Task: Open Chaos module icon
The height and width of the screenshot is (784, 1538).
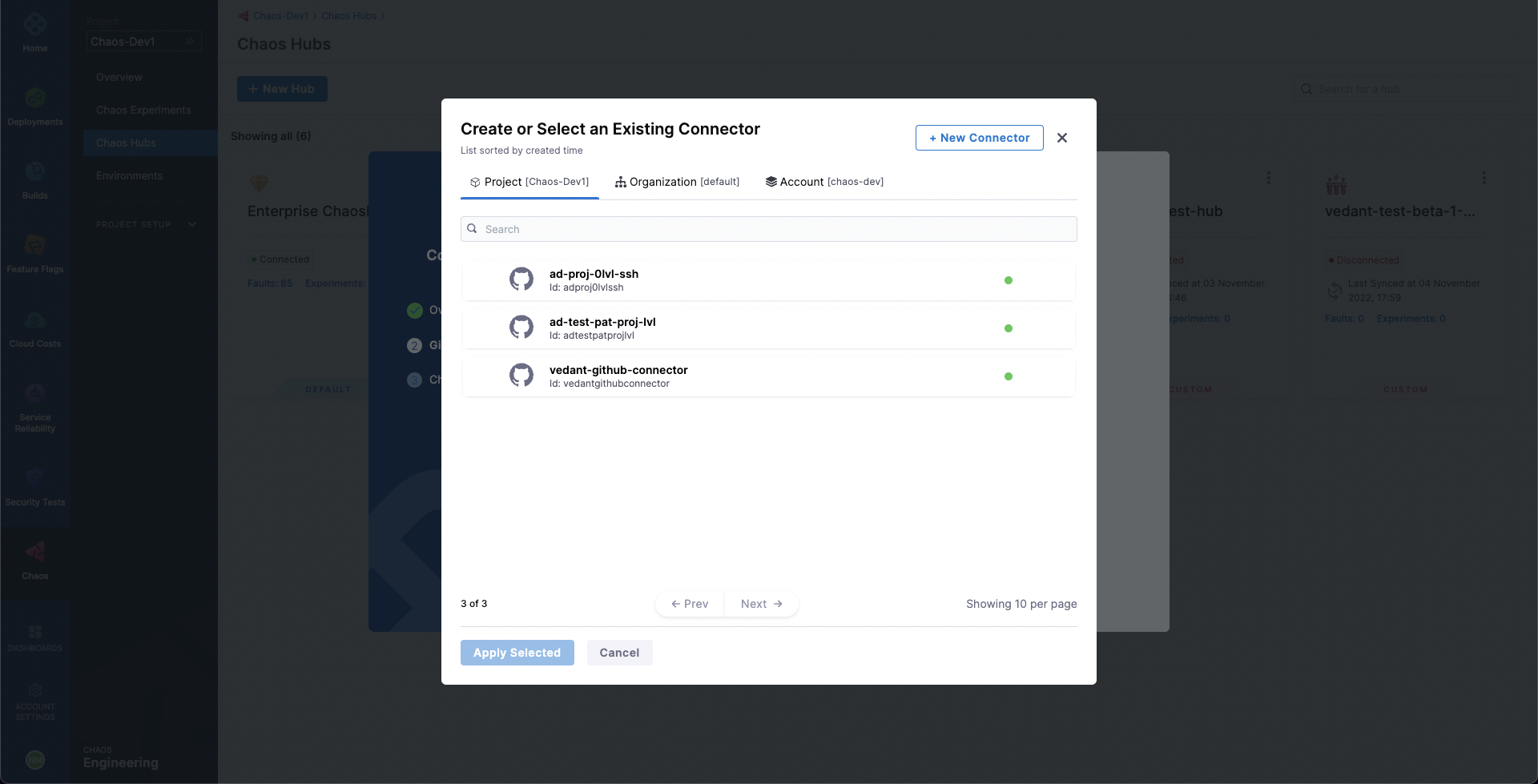Action: click(x=34, y=552)
